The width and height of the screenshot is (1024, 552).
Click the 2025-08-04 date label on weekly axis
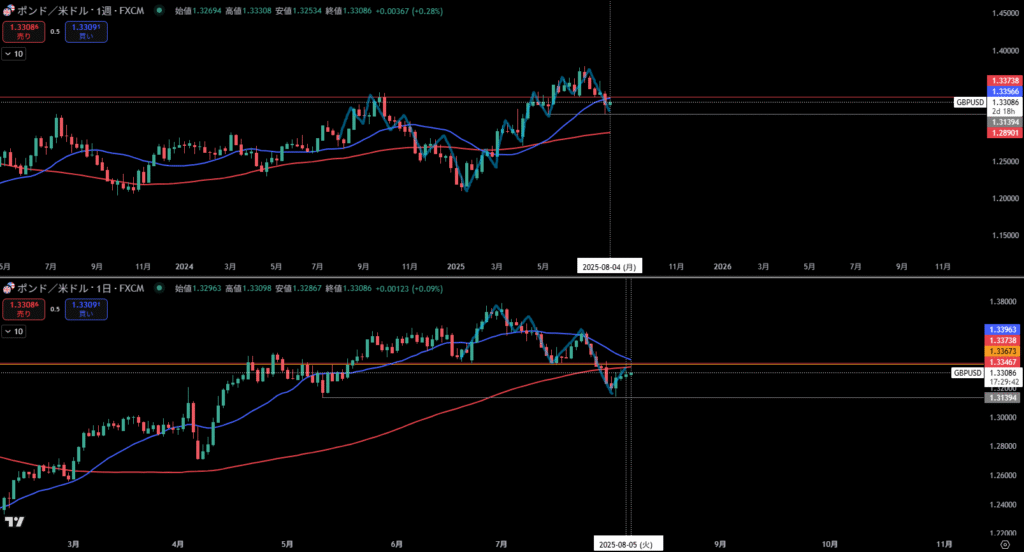pyautogui.click(x=609, y=267)
